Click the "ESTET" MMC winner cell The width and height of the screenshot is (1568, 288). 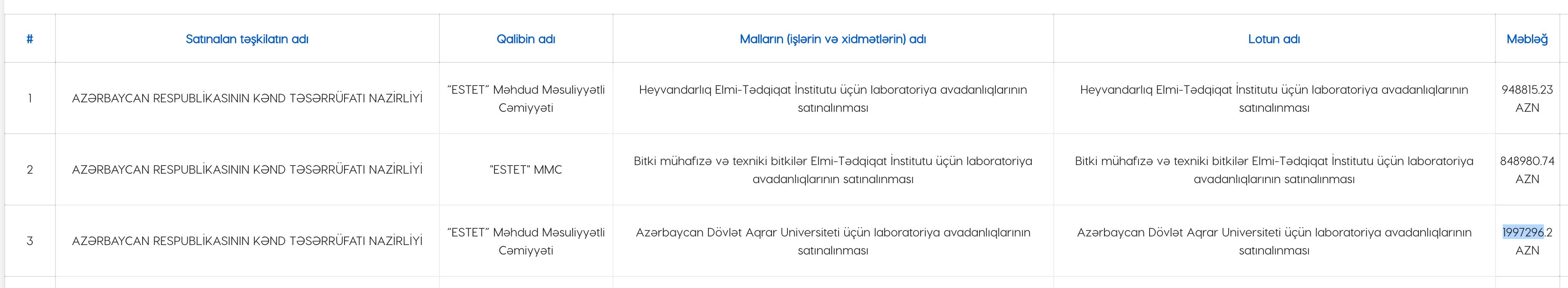[526, 169]
